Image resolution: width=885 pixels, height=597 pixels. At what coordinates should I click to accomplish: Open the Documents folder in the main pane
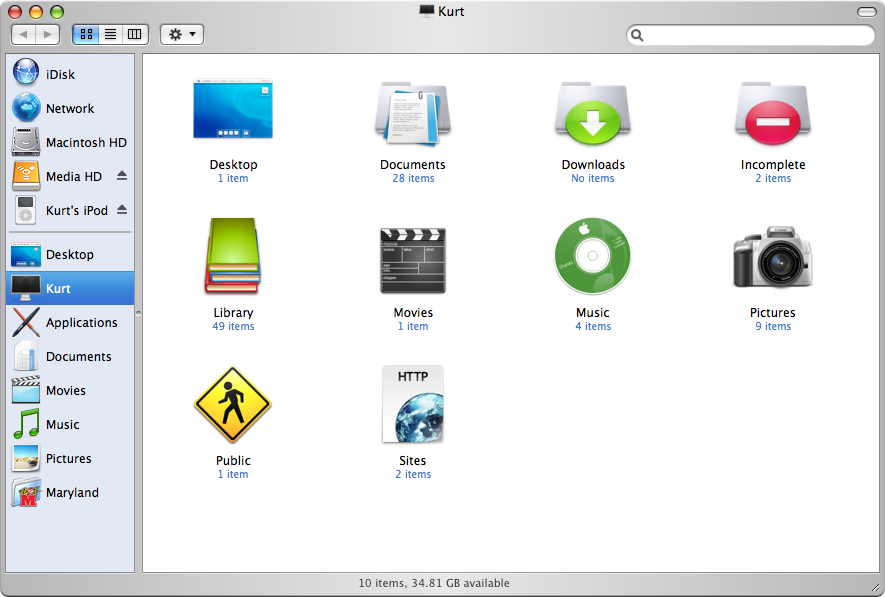click(x=413, y=113)
